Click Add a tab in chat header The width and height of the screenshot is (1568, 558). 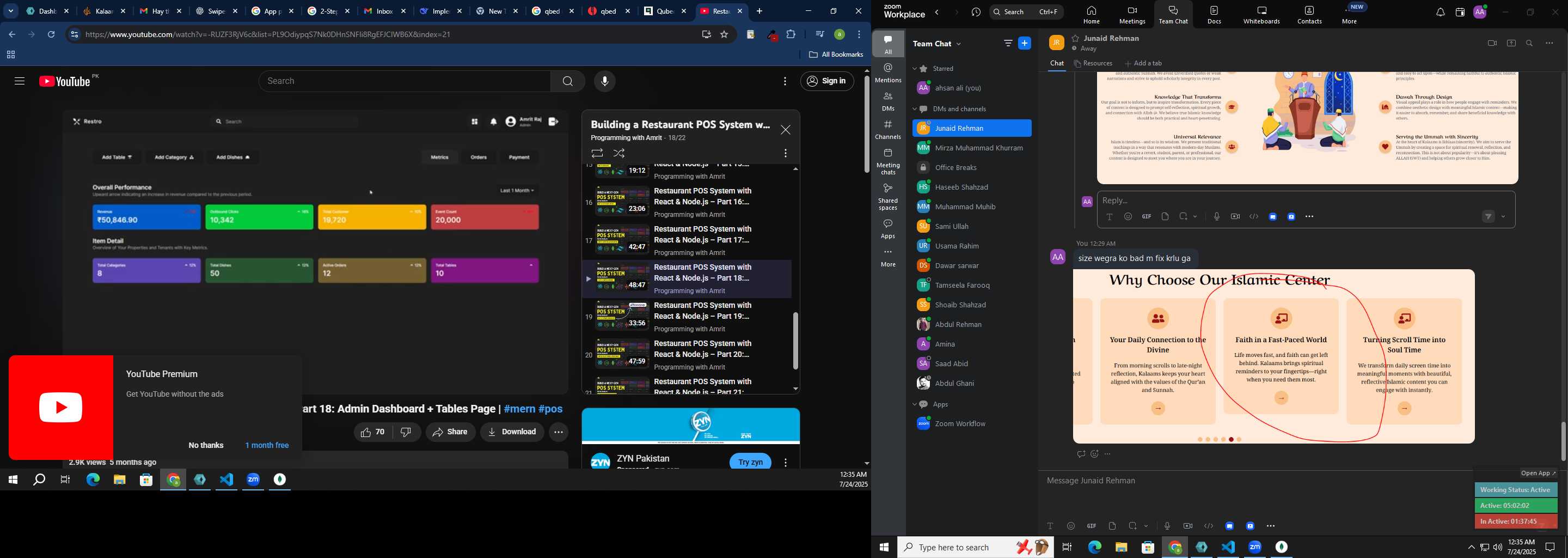tap(1143, 63)
